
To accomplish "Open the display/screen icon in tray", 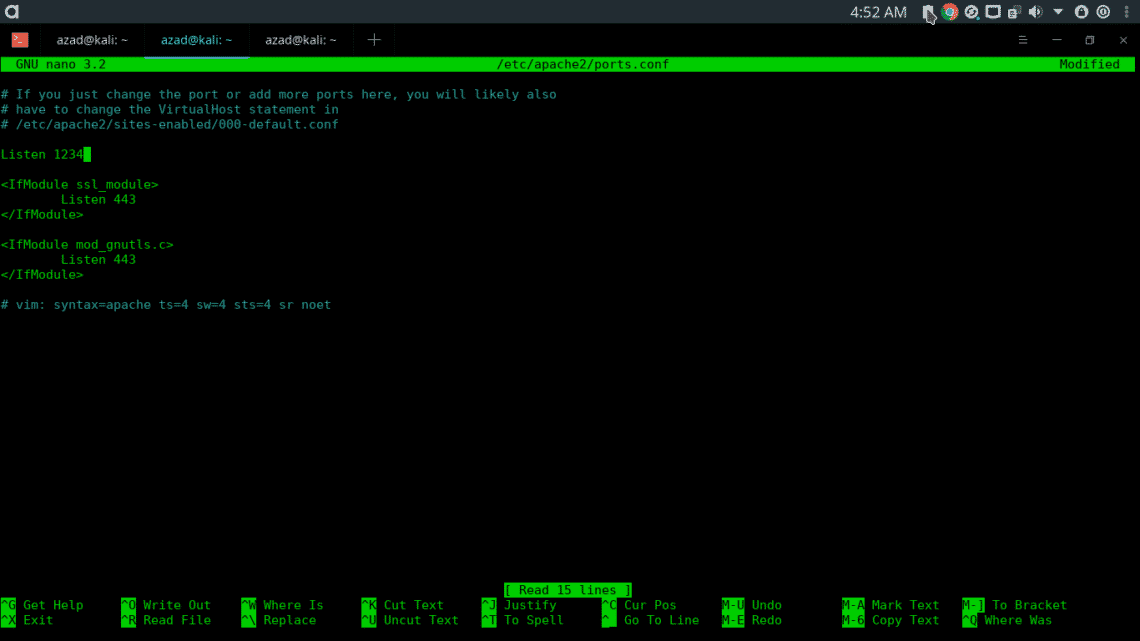I will 993,12.
